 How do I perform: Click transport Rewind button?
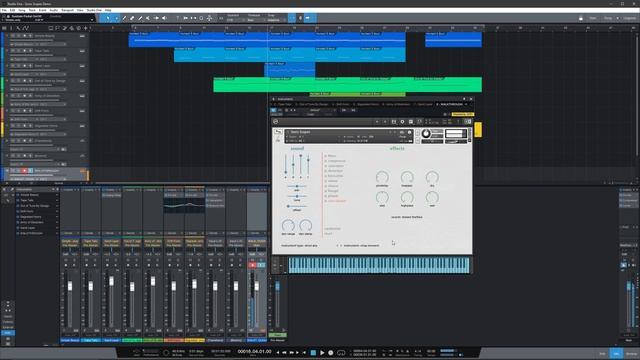coord(285,353)
